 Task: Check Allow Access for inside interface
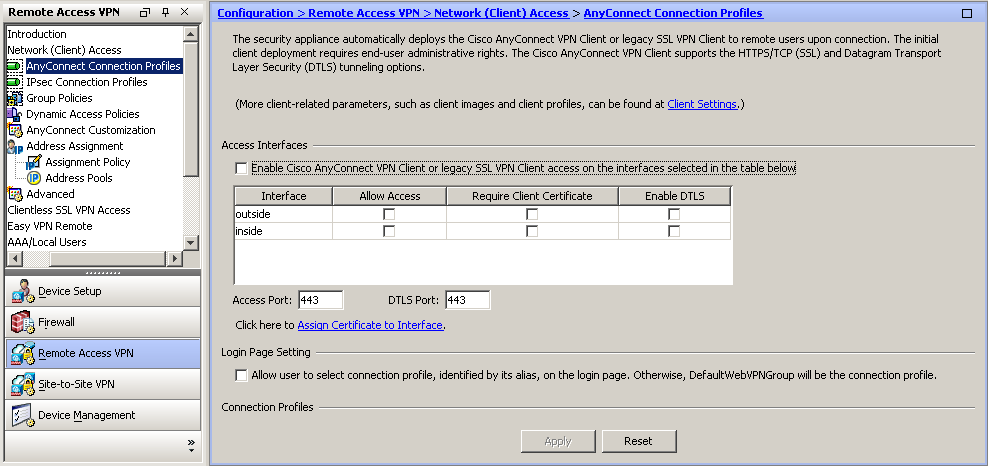[389, 231]
